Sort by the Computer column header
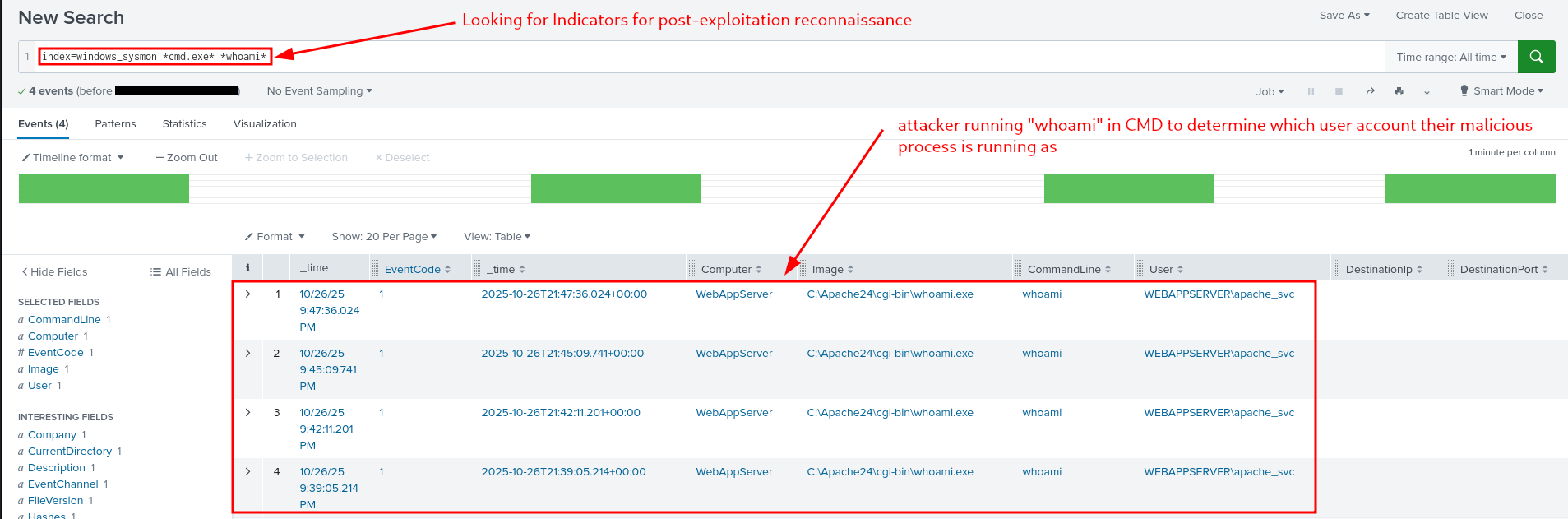The height and width of the screenshot is (519, 1568). [732, 269]
